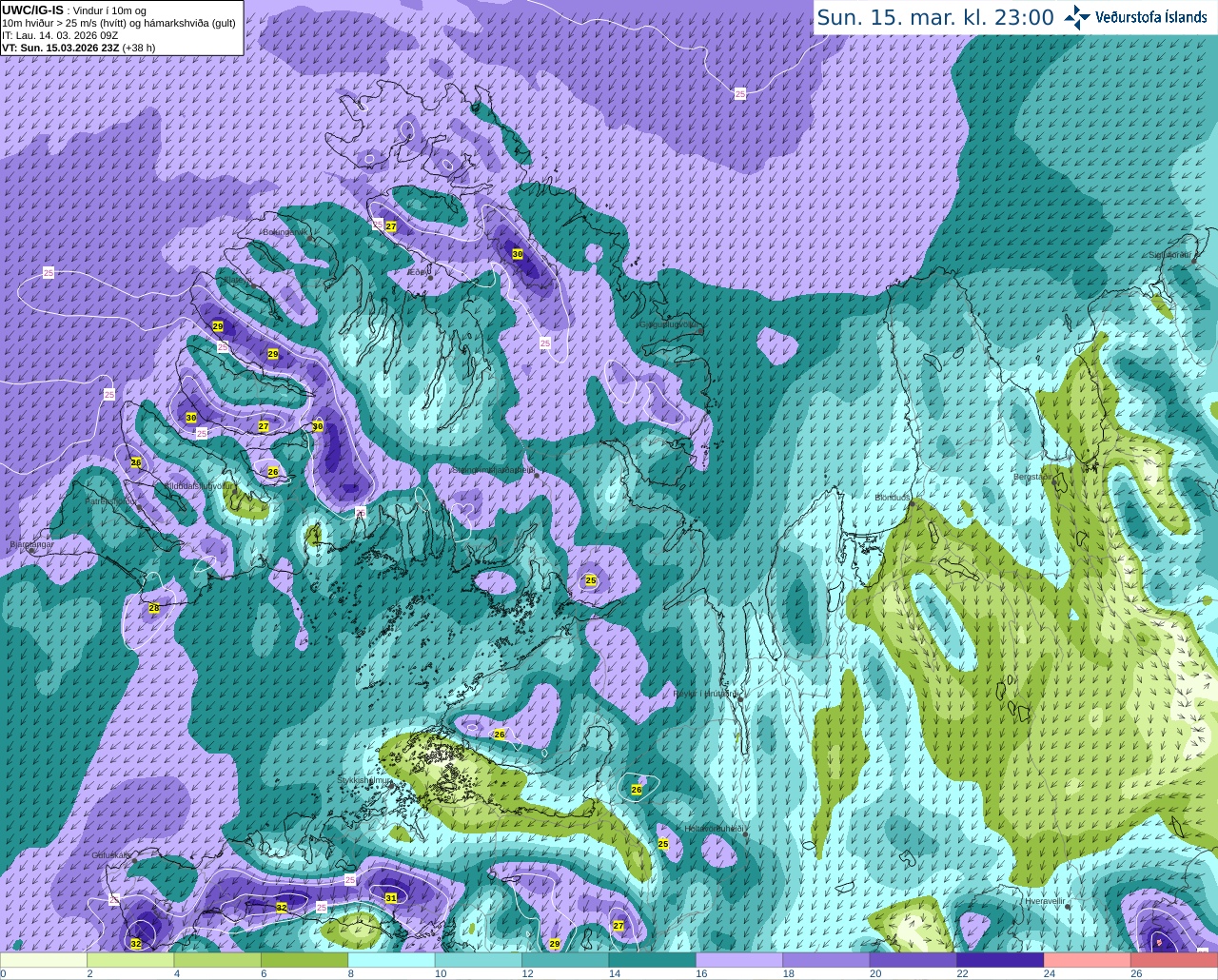Click the legend tick label 16

pyautogui.click(x=701, y=973)
